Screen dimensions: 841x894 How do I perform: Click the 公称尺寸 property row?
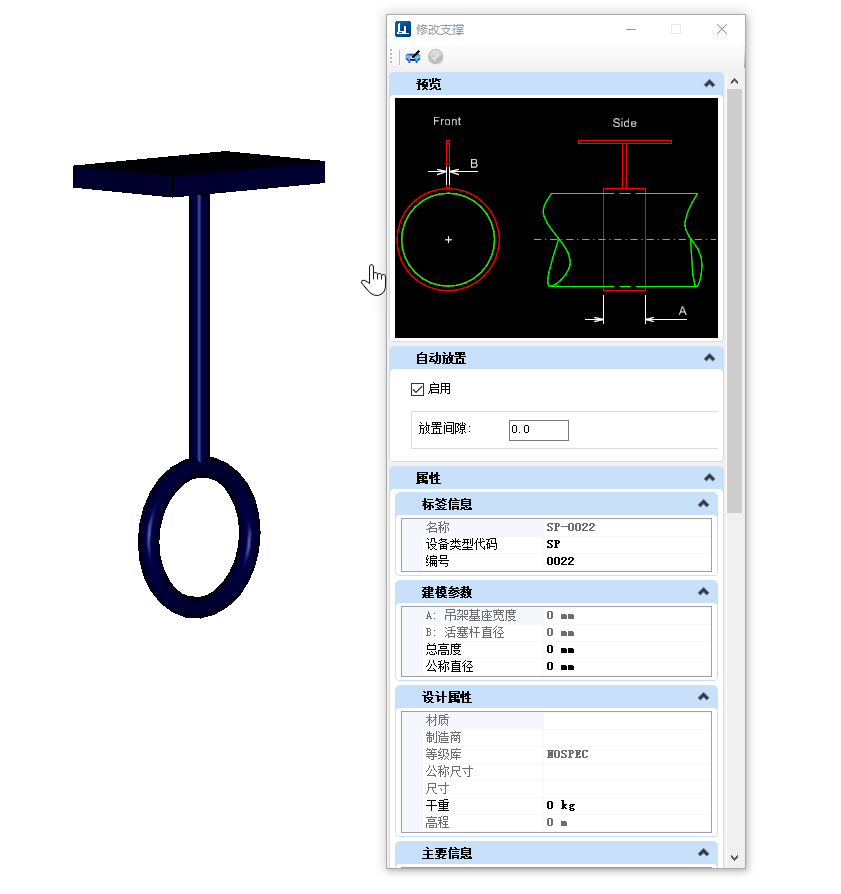(556, 772)
